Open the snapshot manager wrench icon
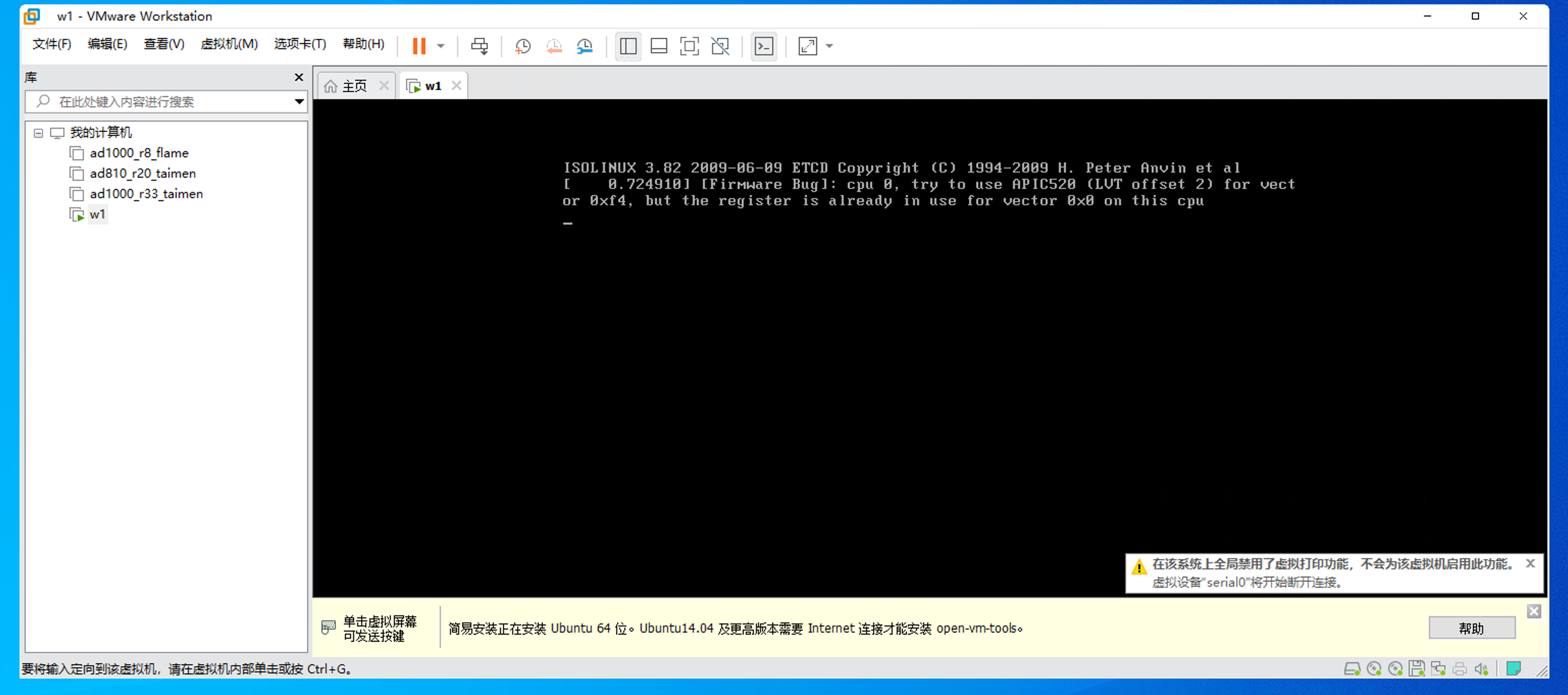The width and height of the screenshot is (1568, 695). click(585, 46)
